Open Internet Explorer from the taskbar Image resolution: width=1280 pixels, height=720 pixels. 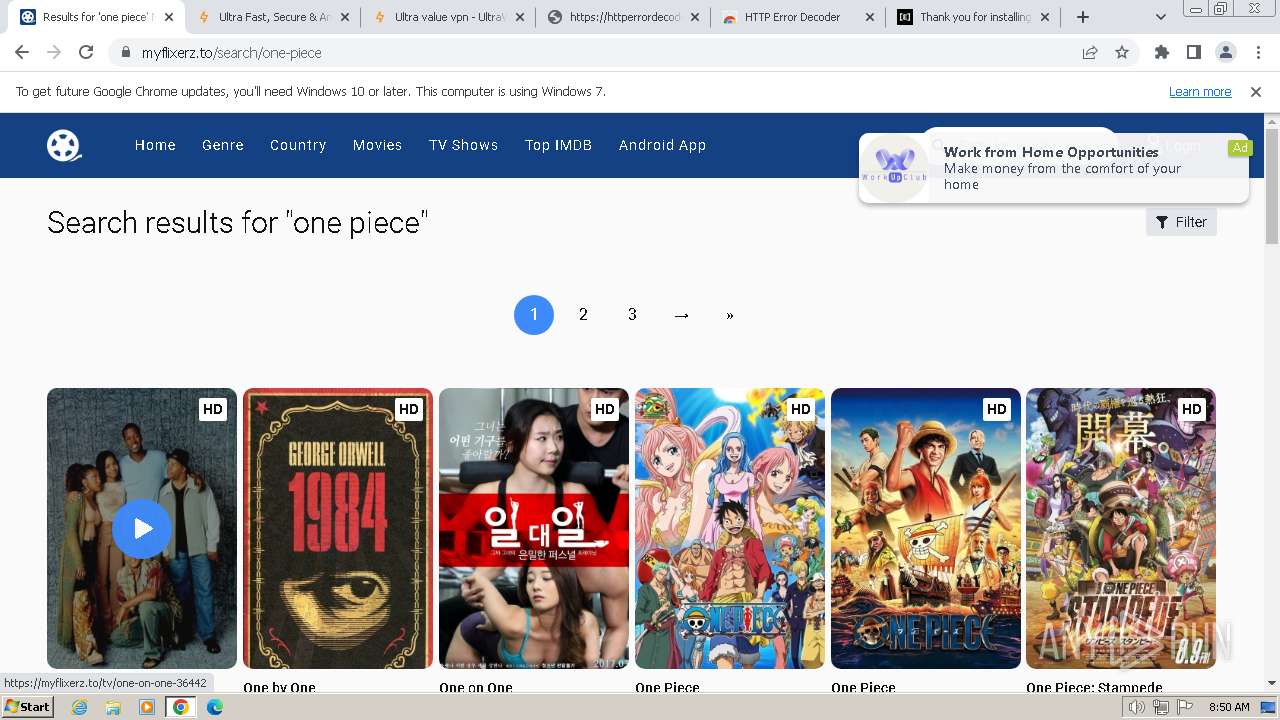click(x=79, y=707)
